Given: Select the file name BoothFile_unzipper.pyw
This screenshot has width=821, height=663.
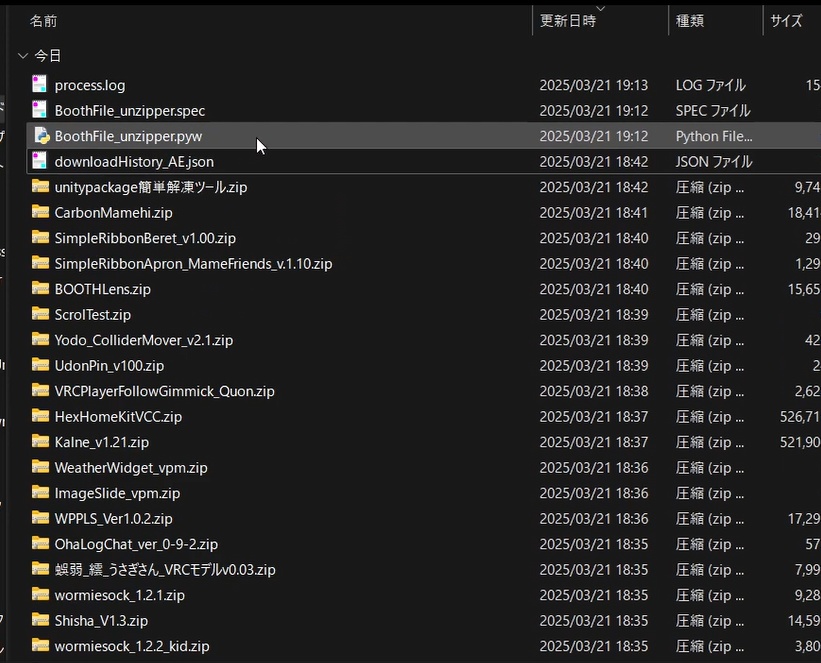Looking at the screenshot, I should (x=128, y=136).
